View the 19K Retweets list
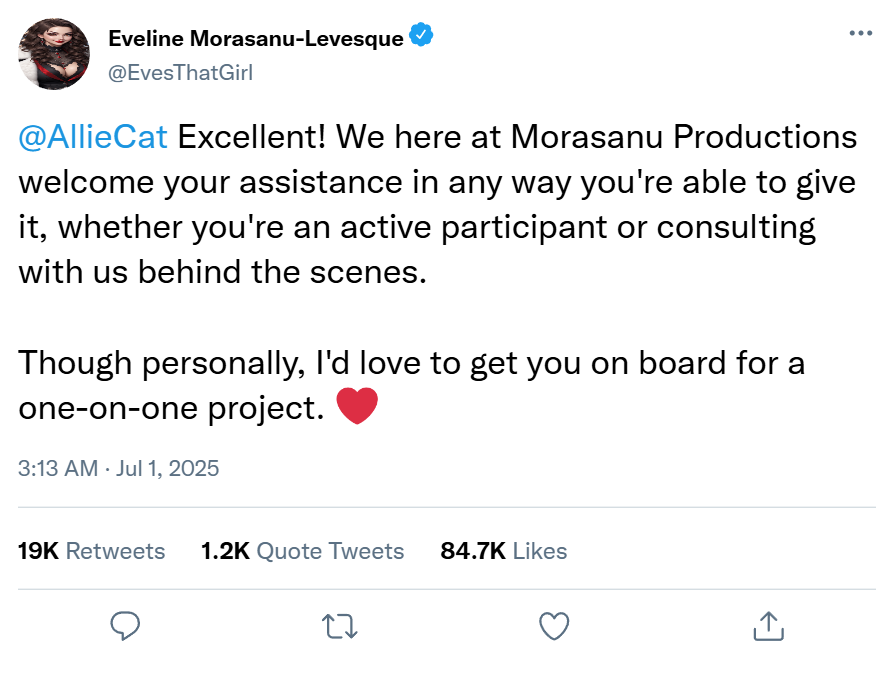Image resolution: width=894 pixels, height=681 pixels. [92, 551]
